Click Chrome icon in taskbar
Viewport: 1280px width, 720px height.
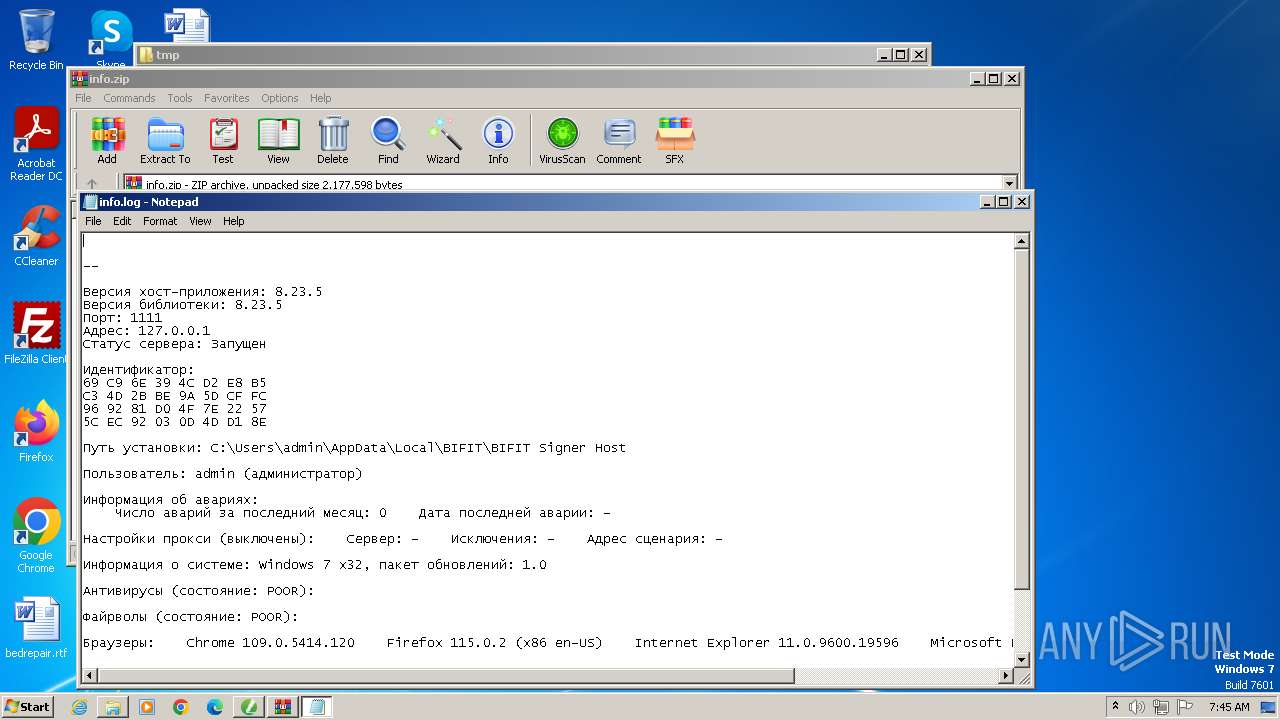pos(181,707)
